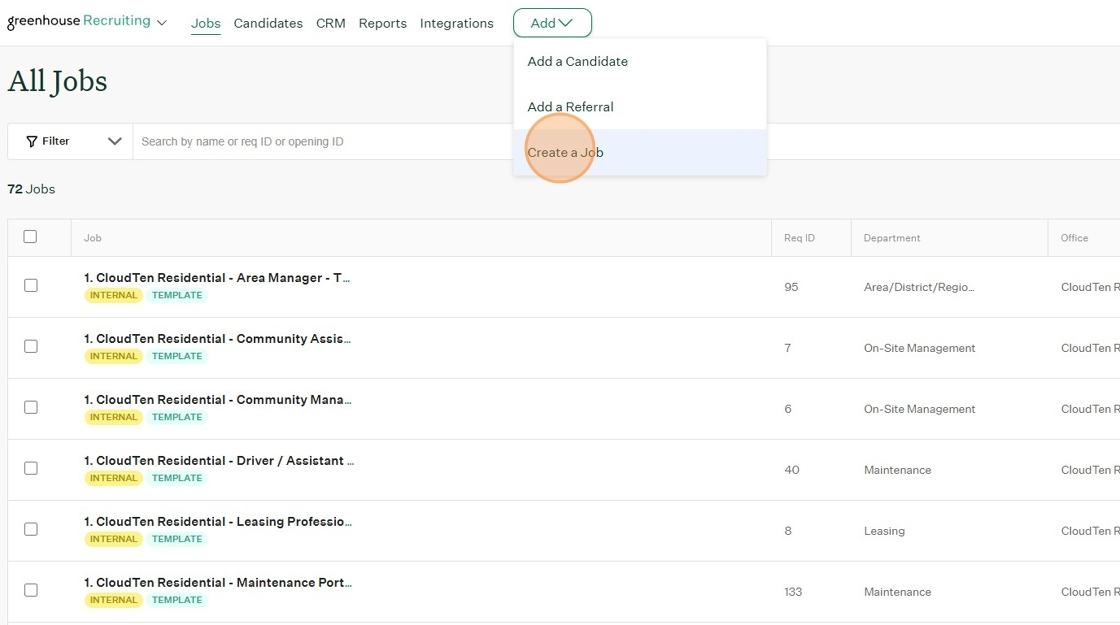
Task: Open the Integrations tab
Action: point(456,23)
